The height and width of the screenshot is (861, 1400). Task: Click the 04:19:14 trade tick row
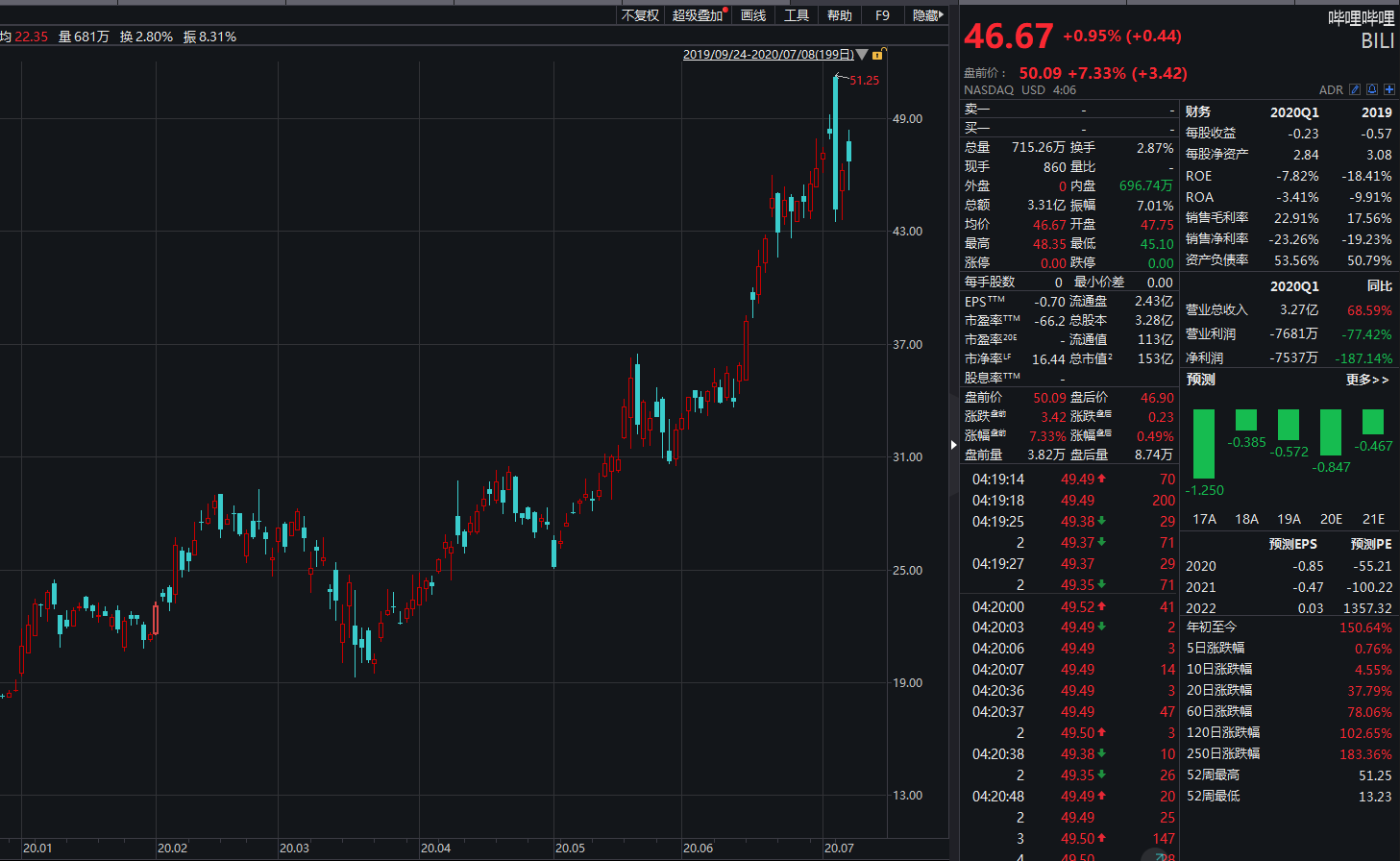[x=1070, y=480]
